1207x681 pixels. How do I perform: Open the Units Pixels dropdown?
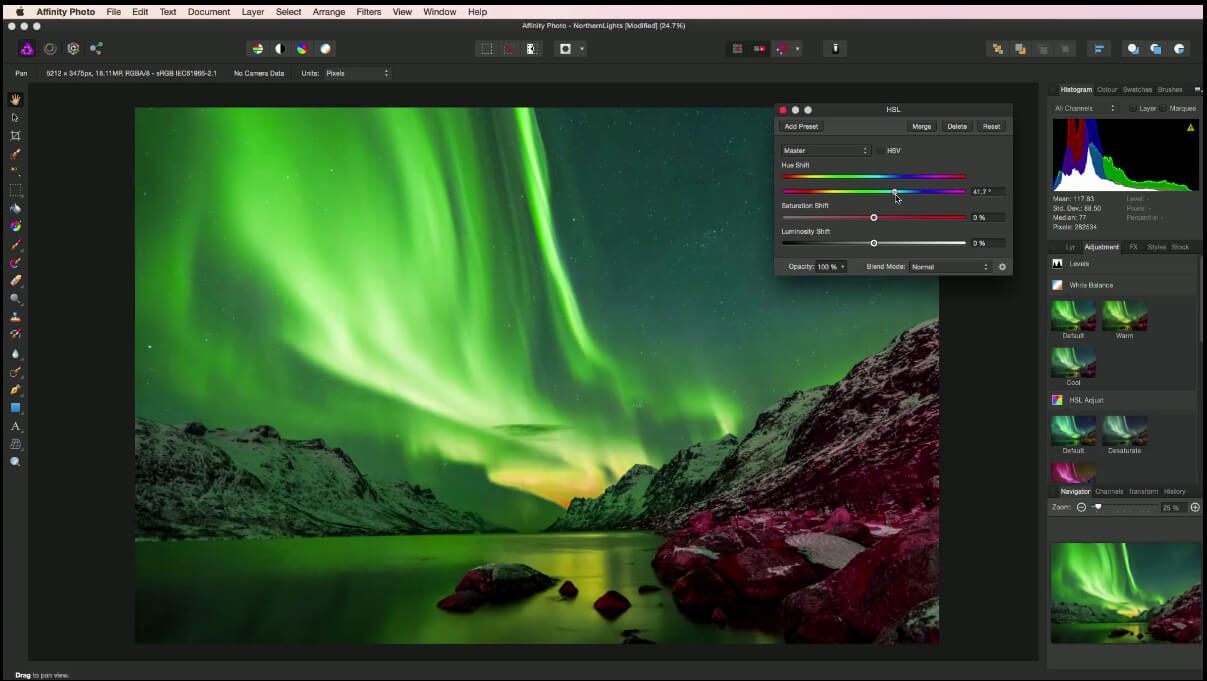[357, 73]
